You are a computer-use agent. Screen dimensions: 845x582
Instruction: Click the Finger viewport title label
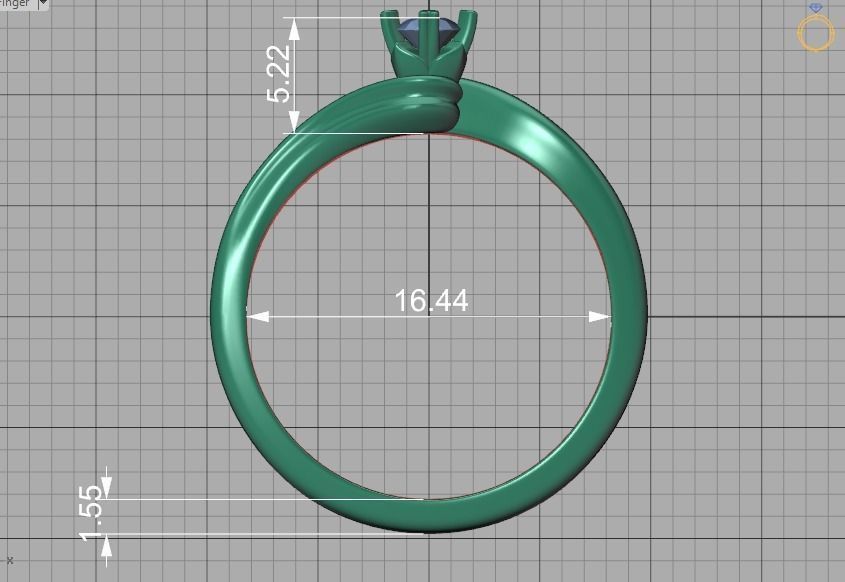click(x=16, y=3)
